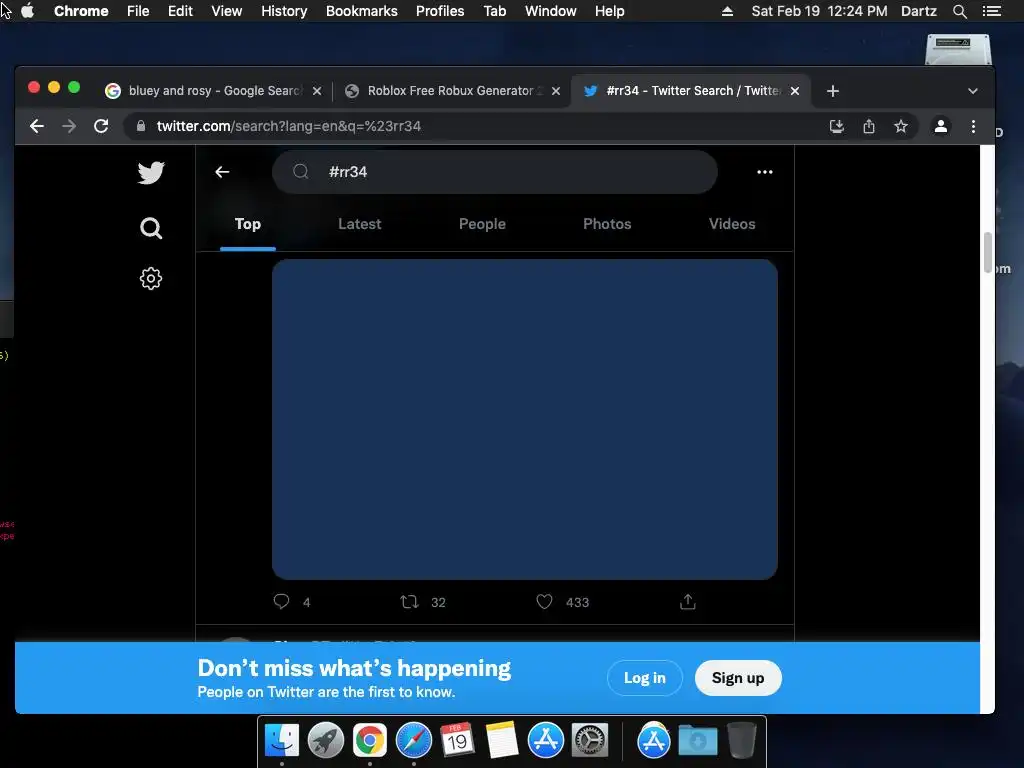Open the File menu
This screenshot has height=768, width=1024.
138,11
